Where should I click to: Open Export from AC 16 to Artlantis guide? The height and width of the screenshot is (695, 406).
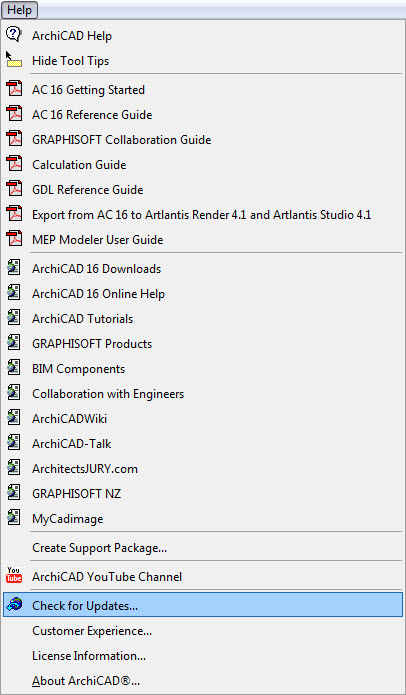coord(203,215)
